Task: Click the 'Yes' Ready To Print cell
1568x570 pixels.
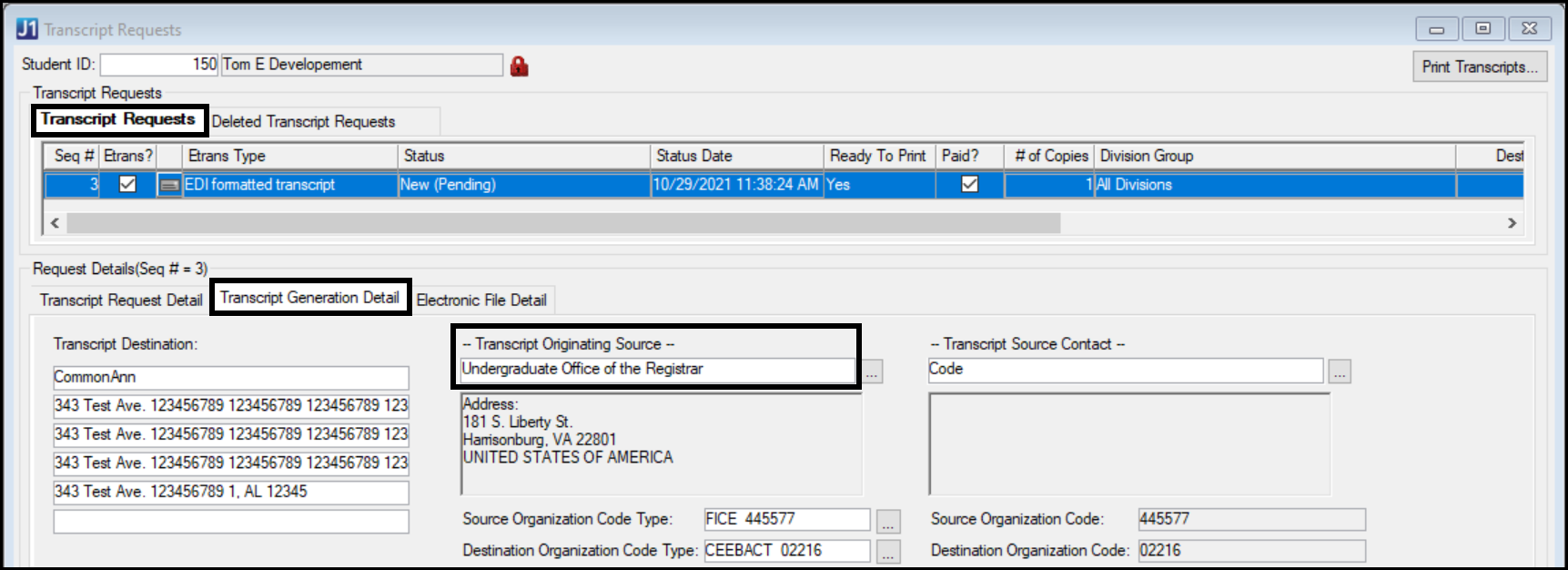Action: click(879, 185)
